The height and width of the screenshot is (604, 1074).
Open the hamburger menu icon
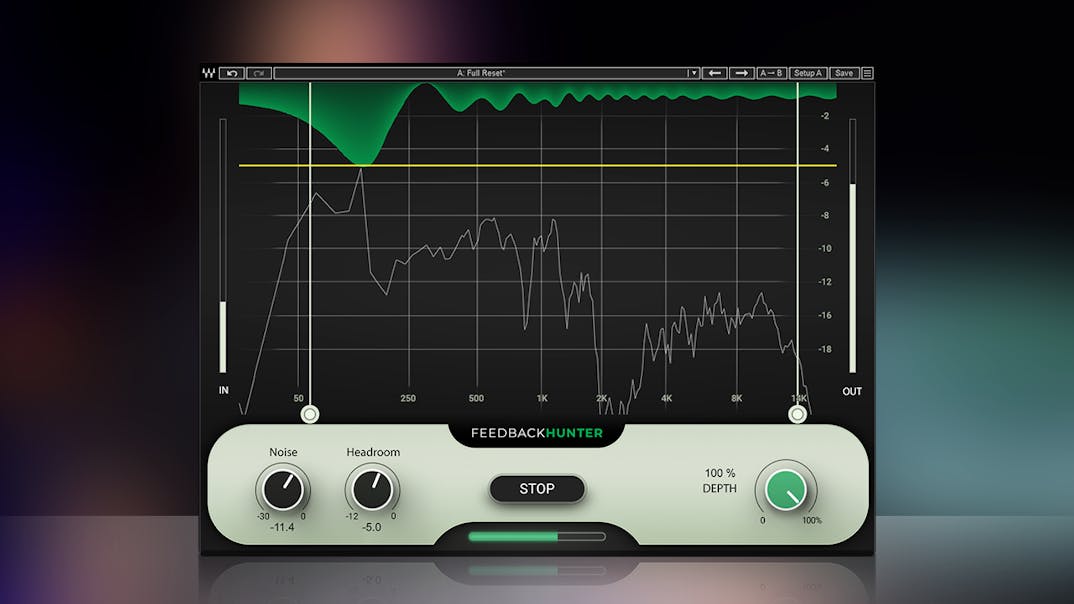(x=867, y=73)
